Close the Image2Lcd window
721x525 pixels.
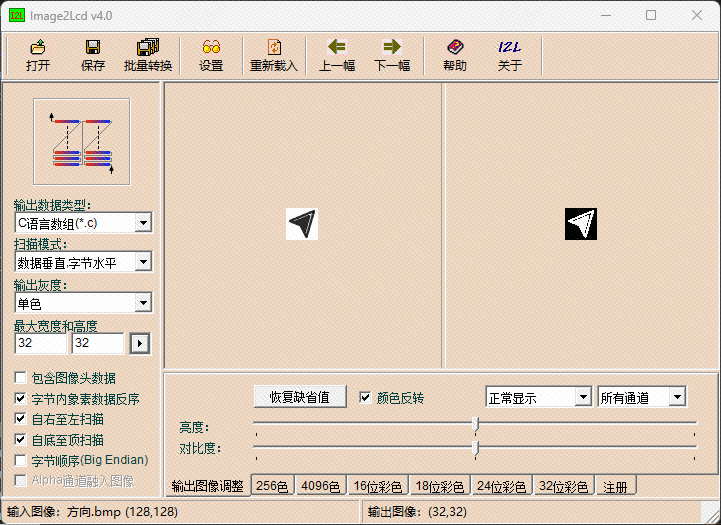tap(697, 15)
